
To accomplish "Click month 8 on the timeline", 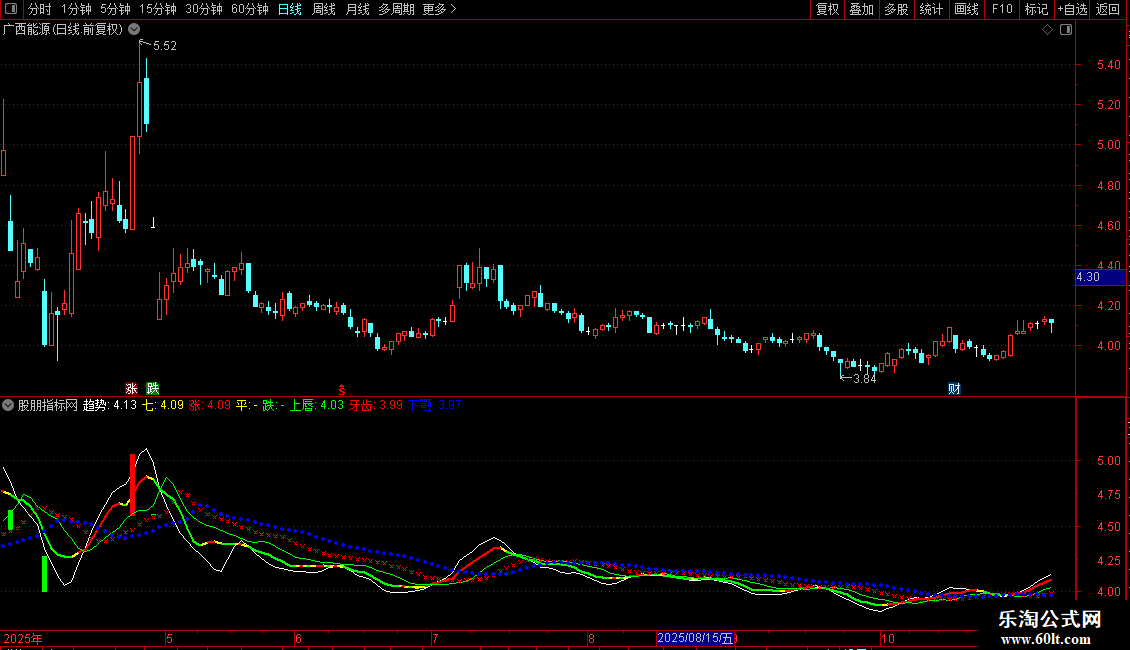I will pos(591,638).
